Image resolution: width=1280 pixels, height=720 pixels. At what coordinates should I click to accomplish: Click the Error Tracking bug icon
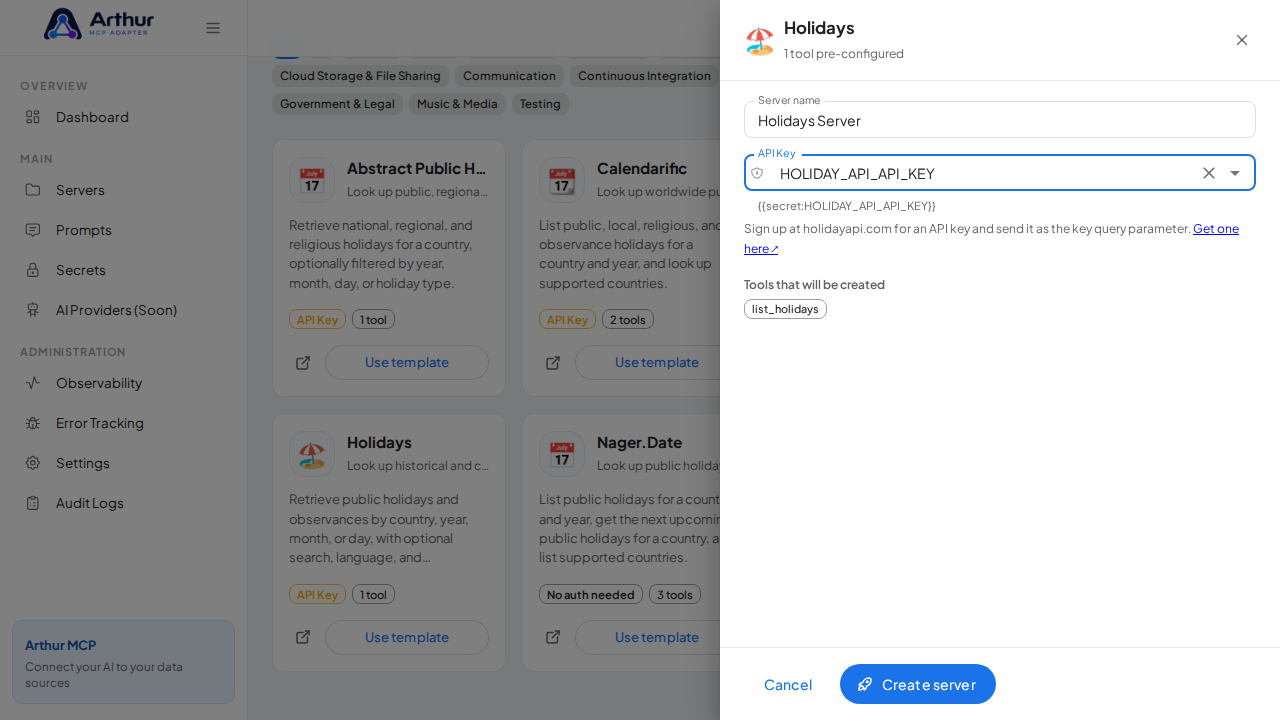tap(33, 423)
